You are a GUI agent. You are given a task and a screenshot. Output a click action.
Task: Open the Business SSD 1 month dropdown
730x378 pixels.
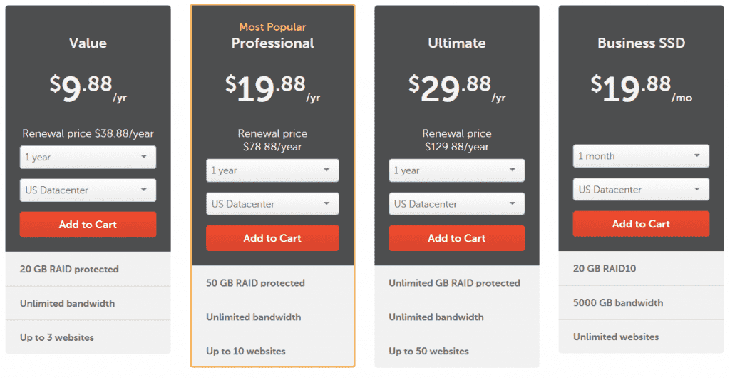pyautogui.click(x=641, y=156)
